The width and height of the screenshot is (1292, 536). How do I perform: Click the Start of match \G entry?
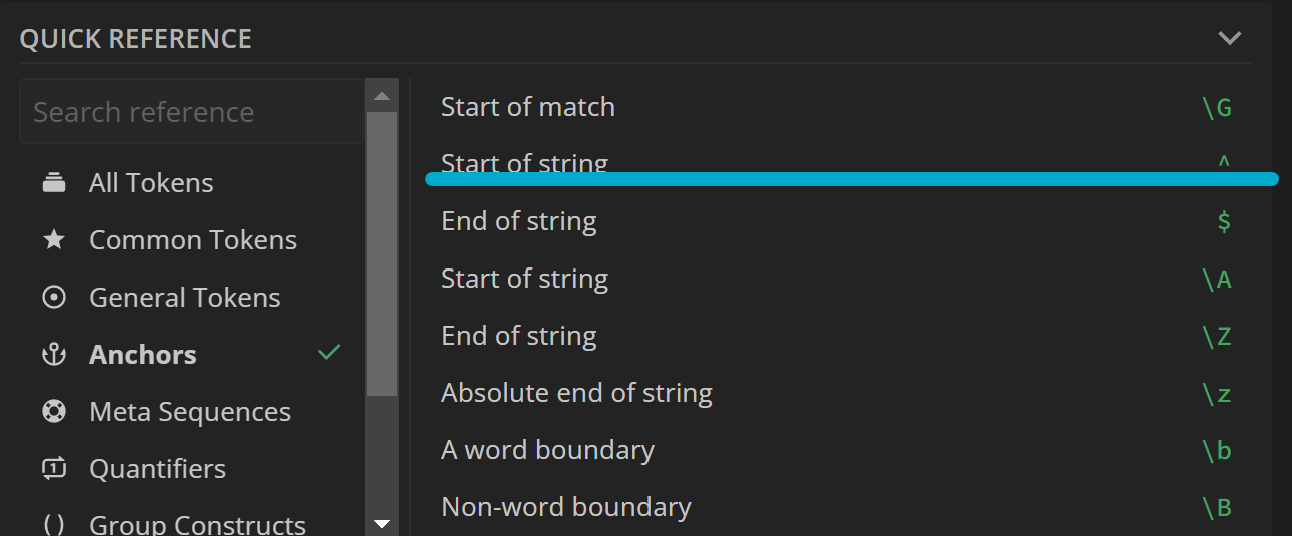836,107
